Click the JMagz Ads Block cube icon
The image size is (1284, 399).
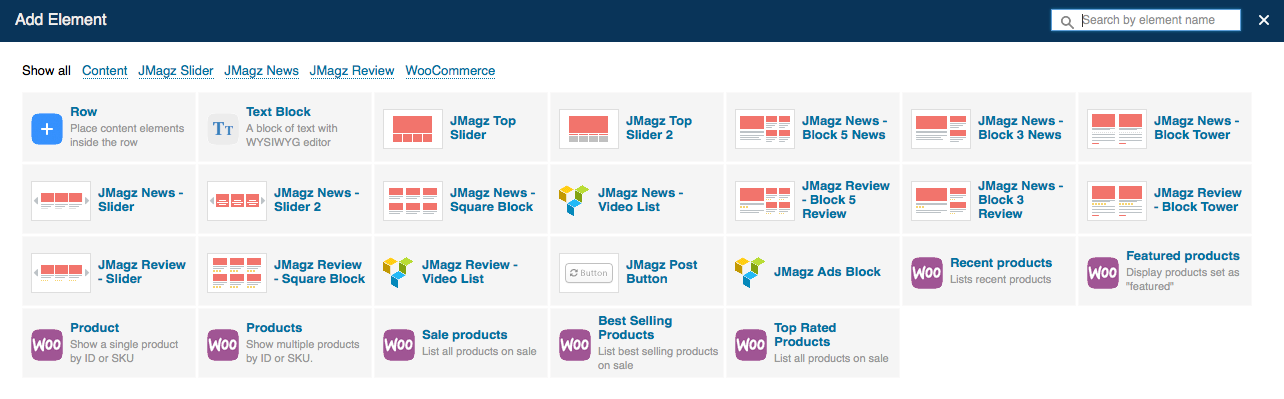[x=751, y=273]
